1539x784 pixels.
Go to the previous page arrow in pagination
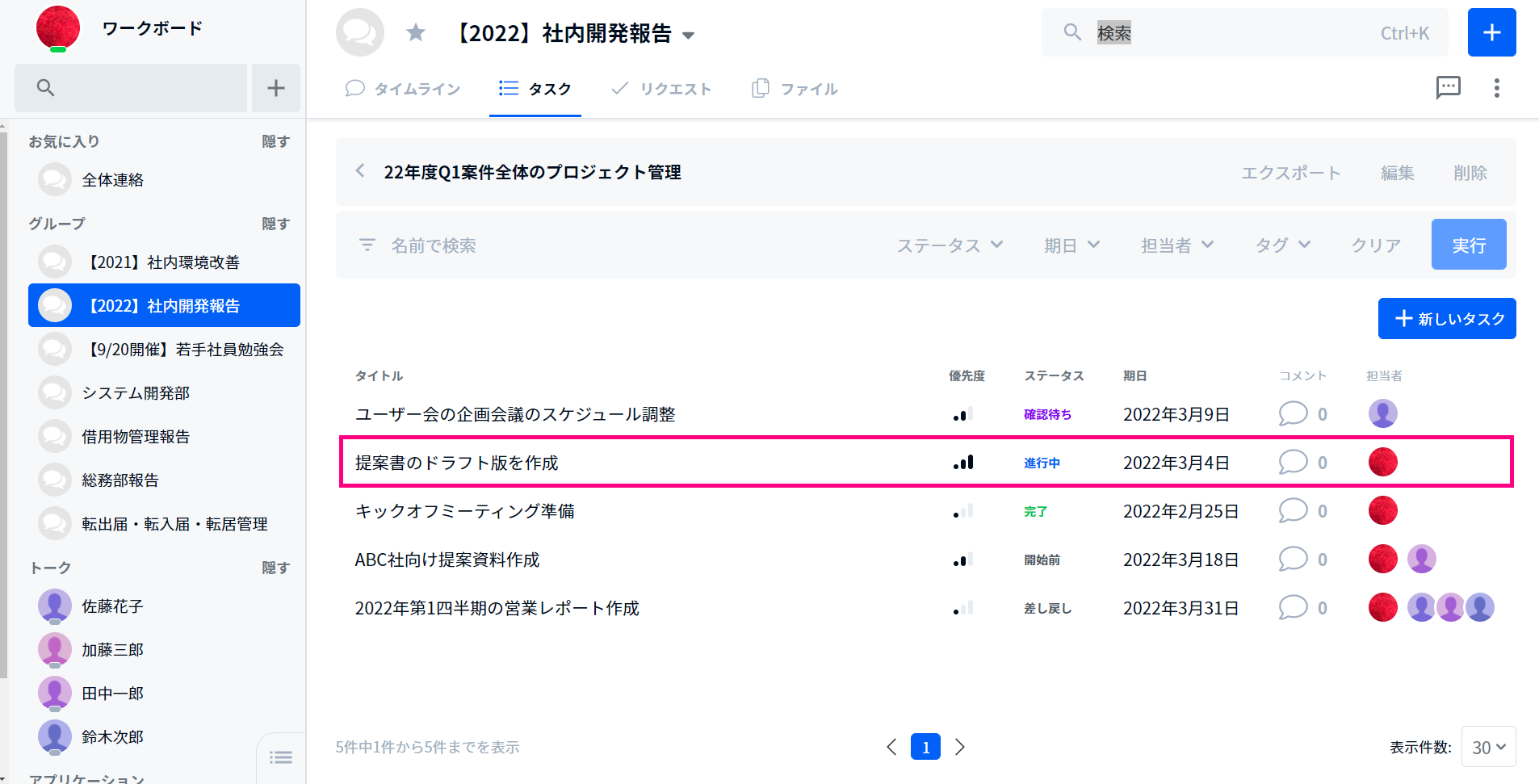[891, 747]
